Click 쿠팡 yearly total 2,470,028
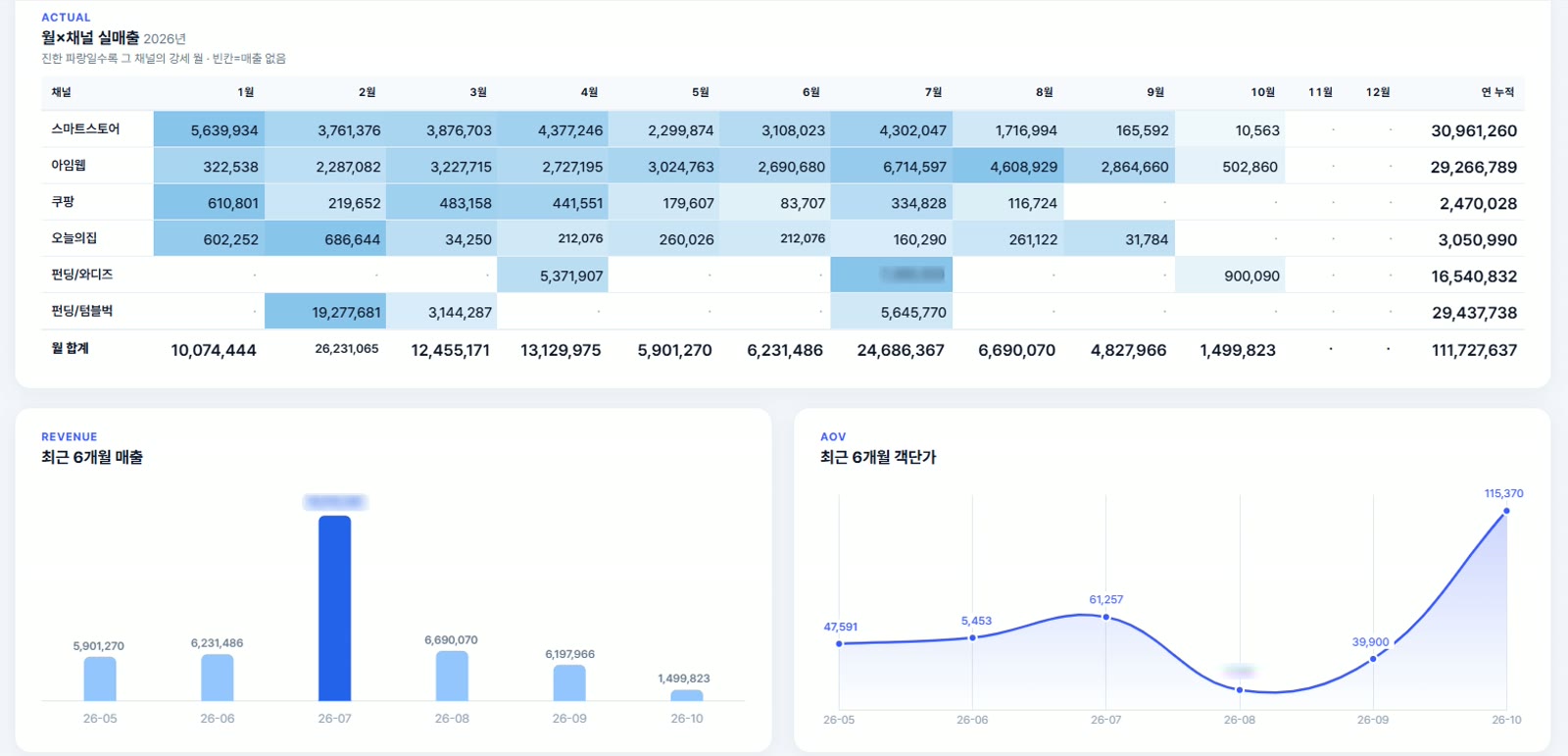The image size is (1568, 756). pos(1478,203)
